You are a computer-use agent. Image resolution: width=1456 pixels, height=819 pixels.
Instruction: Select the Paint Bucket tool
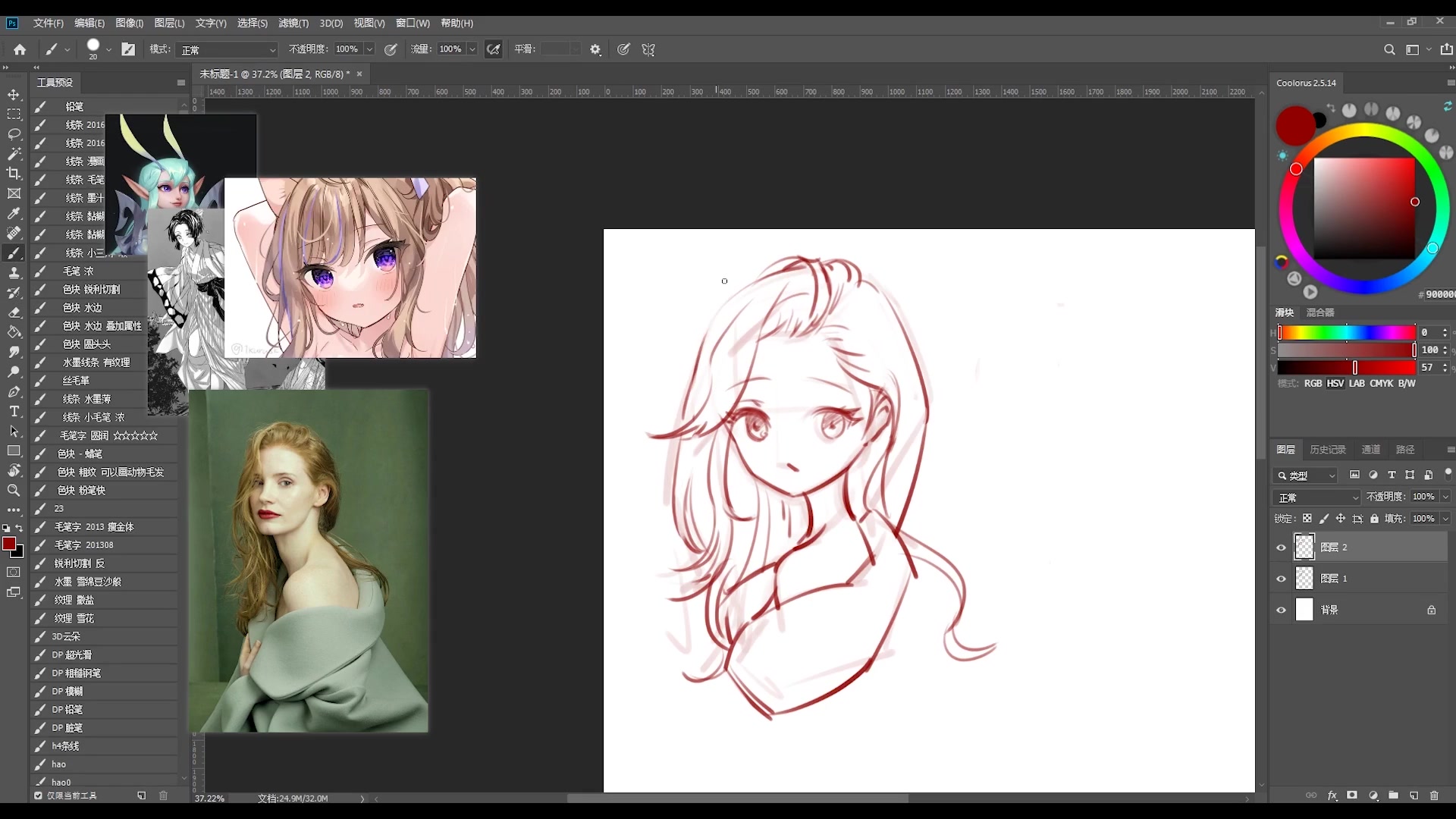coord(14,332)
